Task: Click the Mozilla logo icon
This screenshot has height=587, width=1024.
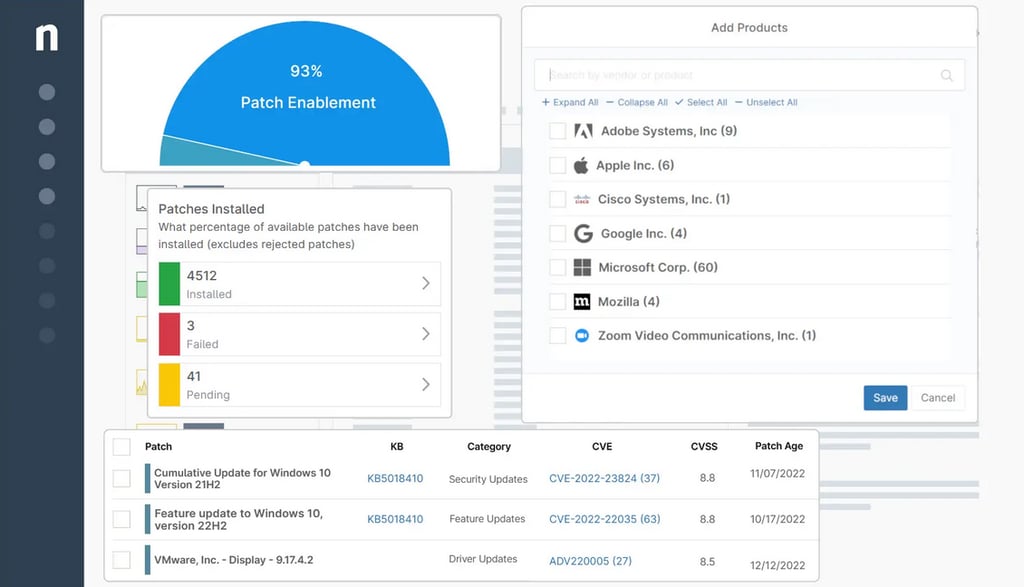Action: tap(582, 301)
